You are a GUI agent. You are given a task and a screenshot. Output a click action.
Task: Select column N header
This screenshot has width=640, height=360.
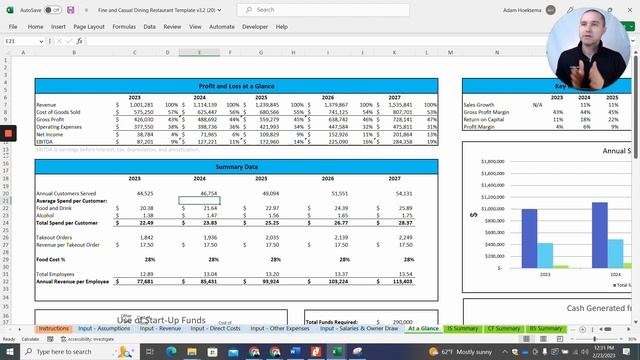(x=497, y=52)
